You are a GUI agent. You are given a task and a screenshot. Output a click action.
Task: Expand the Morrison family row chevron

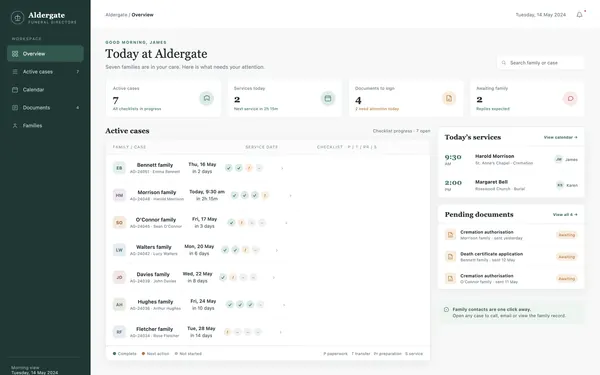pyautogui.click(x=290, y=196)
